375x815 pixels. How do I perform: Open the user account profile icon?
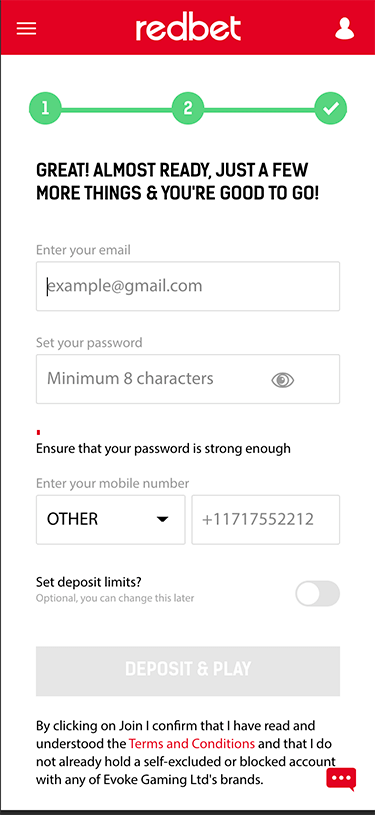(x=344, y=29)
